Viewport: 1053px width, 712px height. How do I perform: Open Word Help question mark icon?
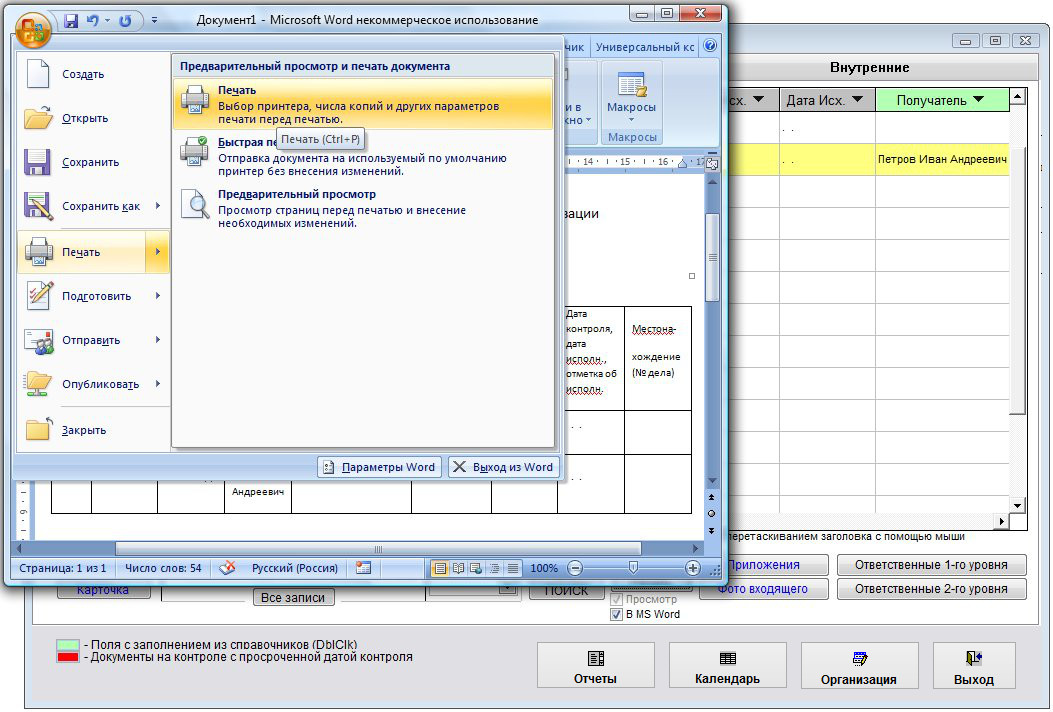[x=710, y=46]
